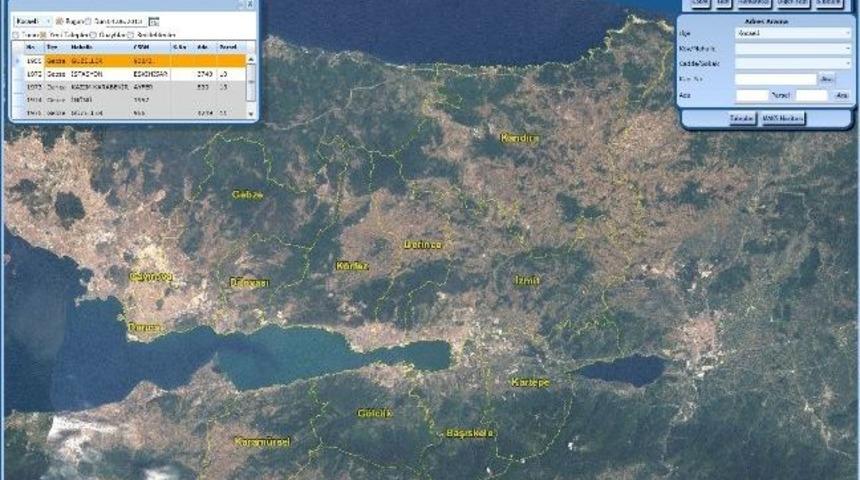Screen dimensions: 860x480
Task: Click the İzmit label on the map
Action: click(527, 280)
